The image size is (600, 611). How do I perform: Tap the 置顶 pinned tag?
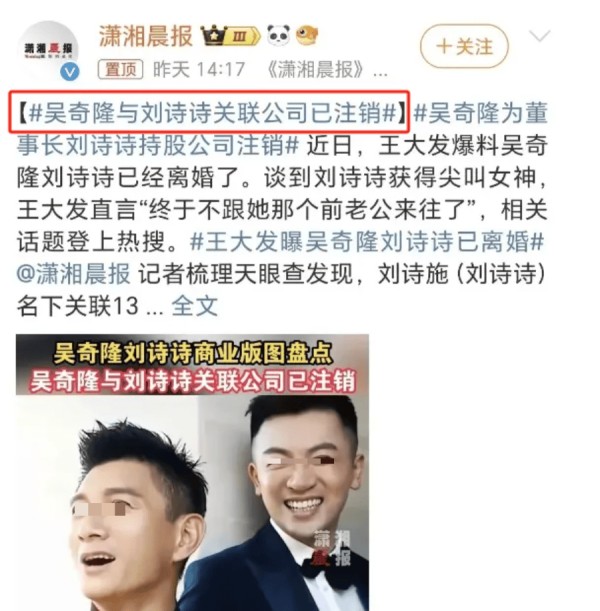[120, 70]
